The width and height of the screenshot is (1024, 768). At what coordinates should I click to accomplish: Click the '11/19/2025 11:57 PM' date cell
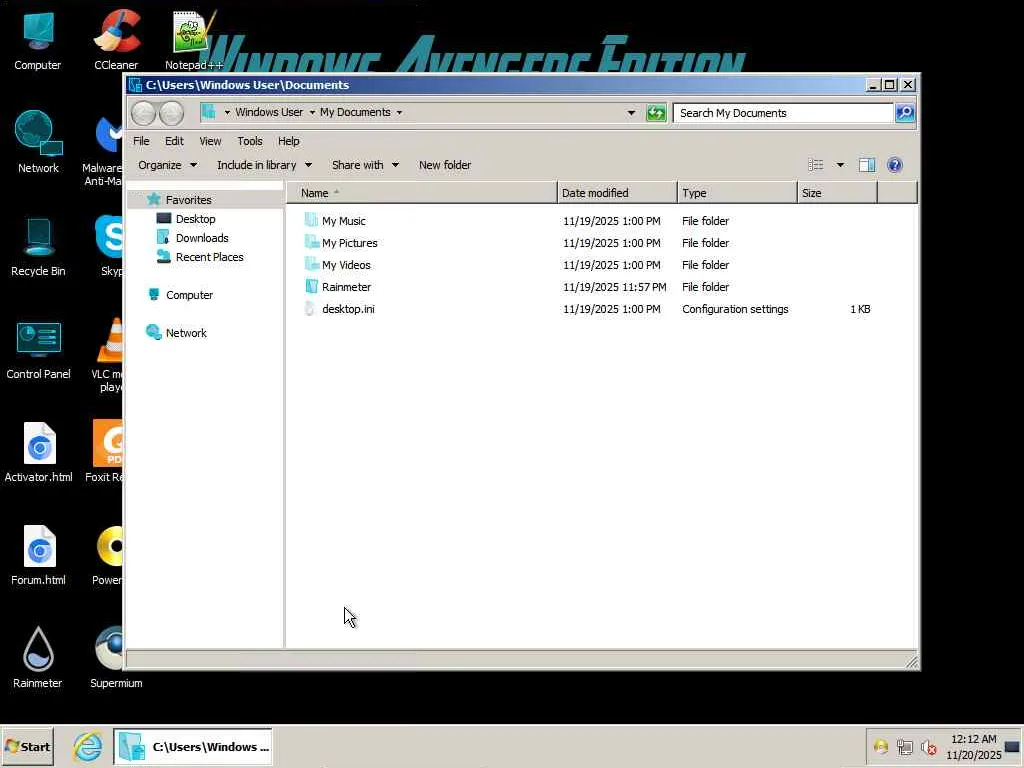tap(615, 287)
